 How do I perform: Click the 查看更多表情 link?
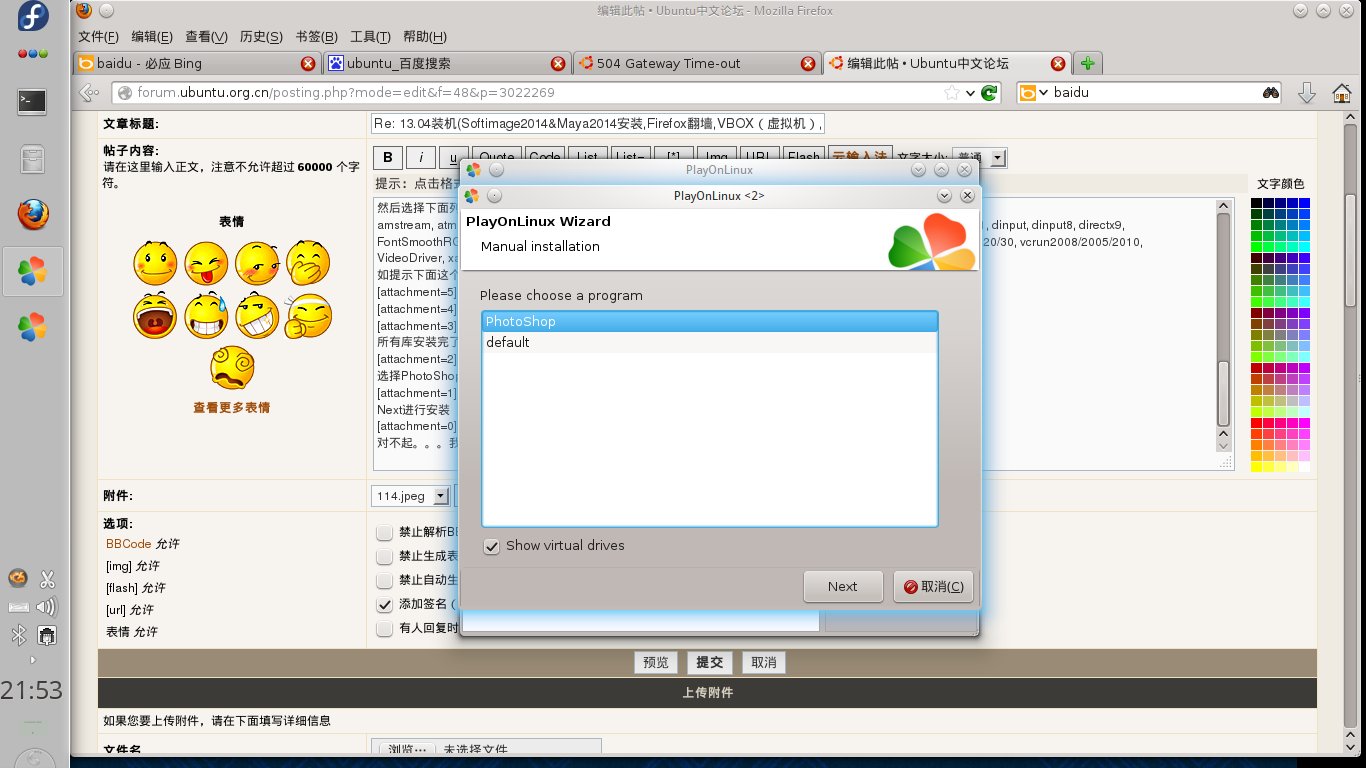pos(232,407)
